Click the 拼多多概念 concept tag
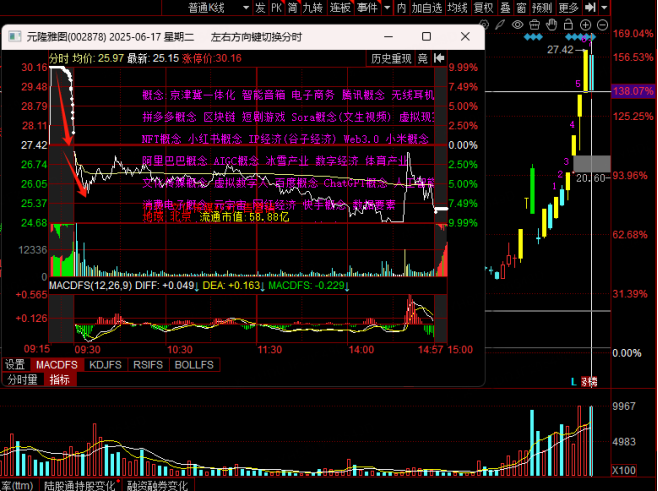 169,117
